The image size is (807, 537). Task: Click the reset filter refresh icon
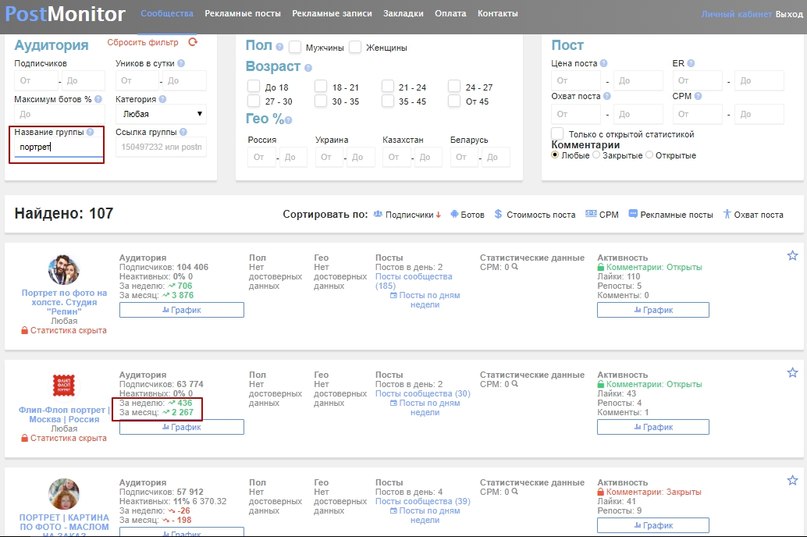pos(193,42)
